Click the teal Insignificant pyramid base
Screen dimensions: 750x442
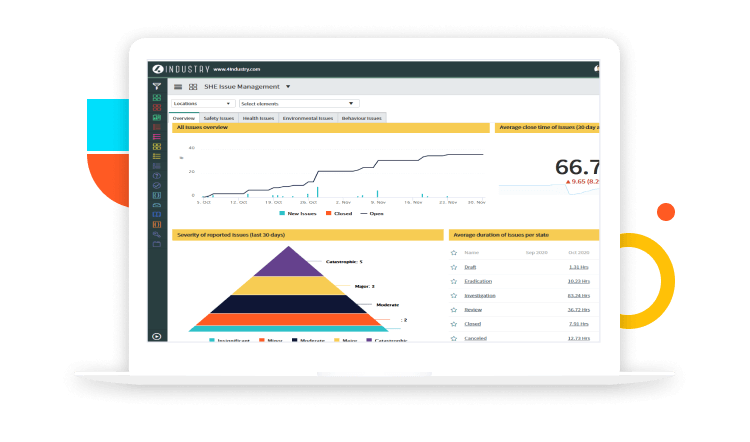[x=288, y=329]
